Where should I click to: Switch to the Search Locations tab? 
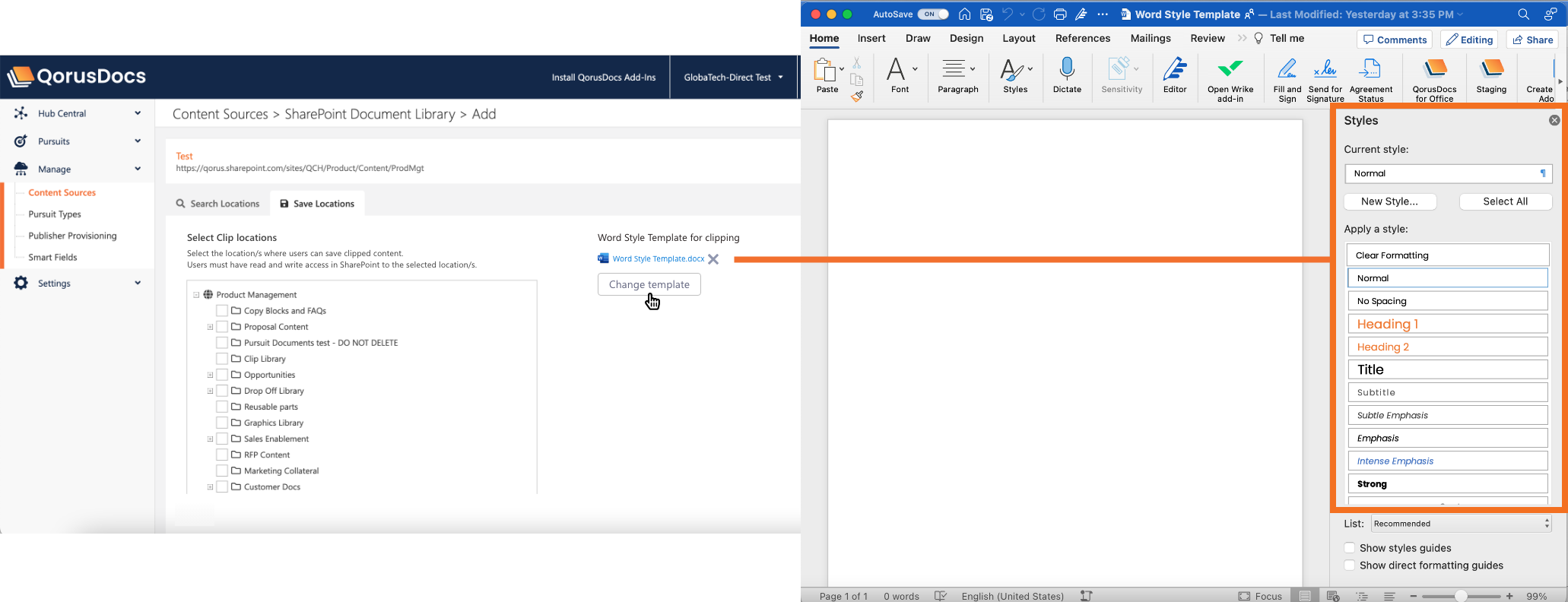coord(217,204)
